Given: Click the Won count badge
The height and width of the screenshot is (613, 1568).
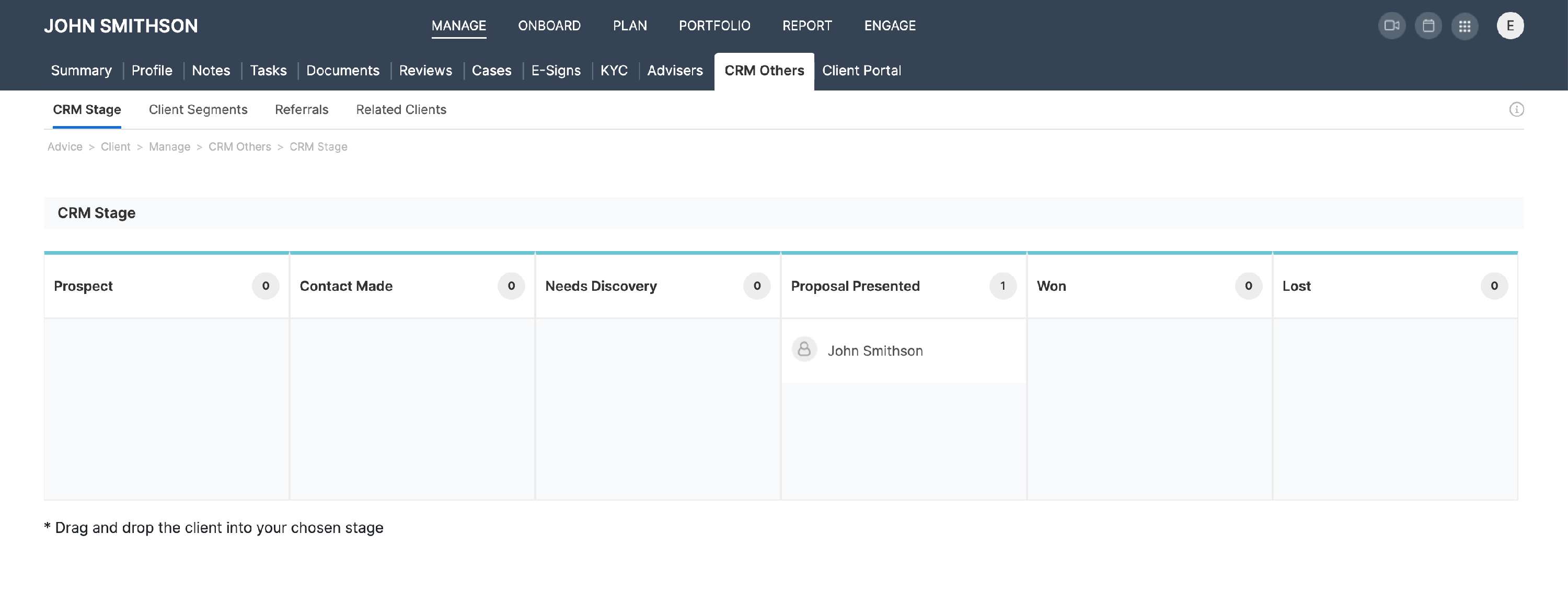Looking at the screenshot, I should 1249,286.
